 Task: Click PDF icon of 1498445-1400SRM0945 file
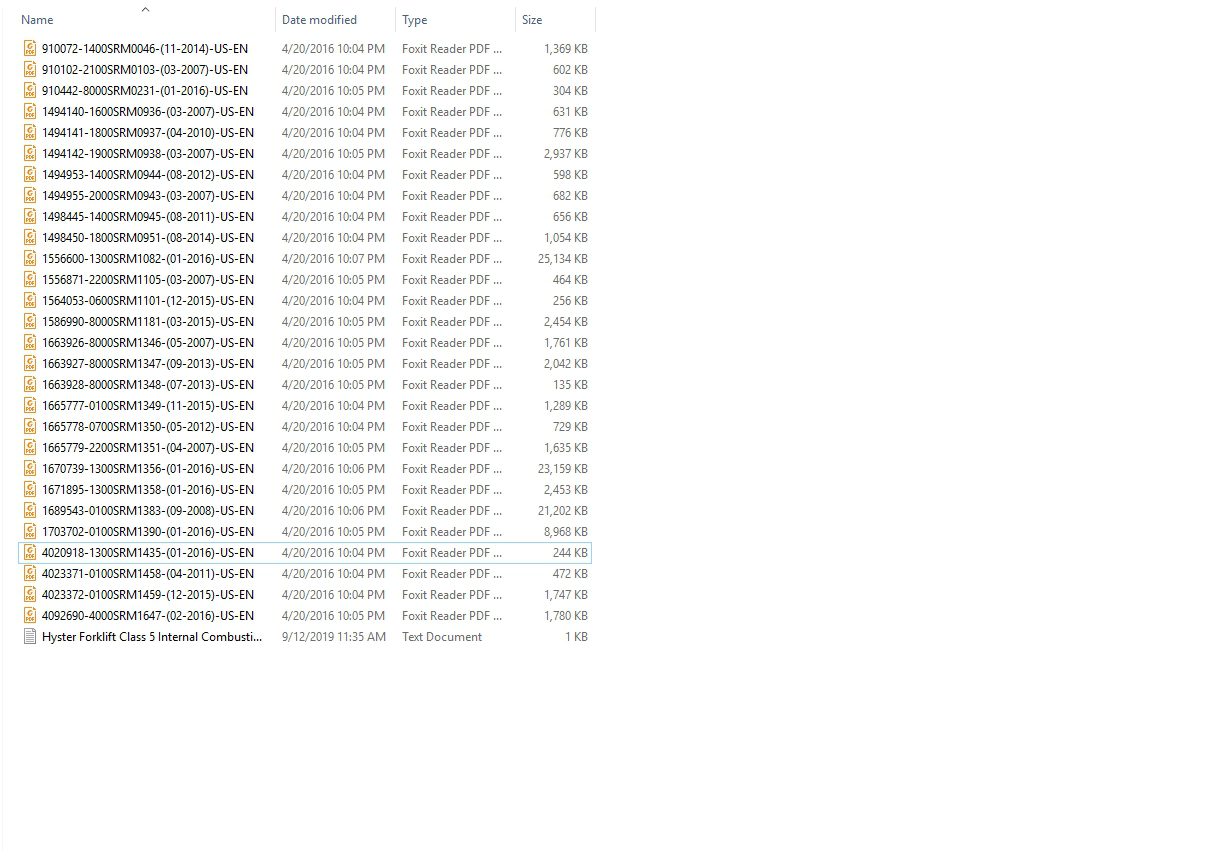click(x=30, y=216)
